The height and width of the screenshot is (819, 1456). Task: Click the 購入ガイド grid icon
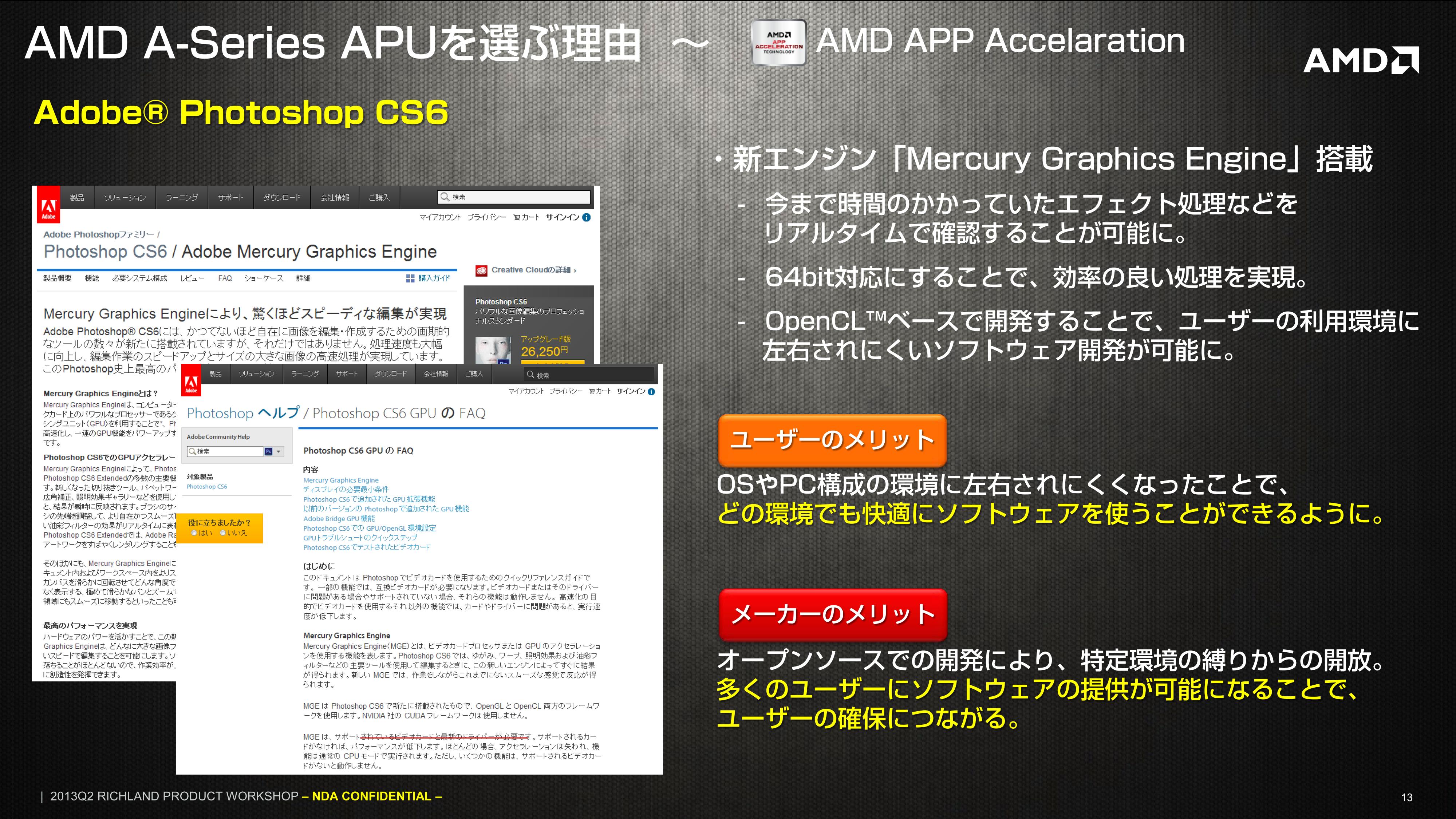[410, 278]
